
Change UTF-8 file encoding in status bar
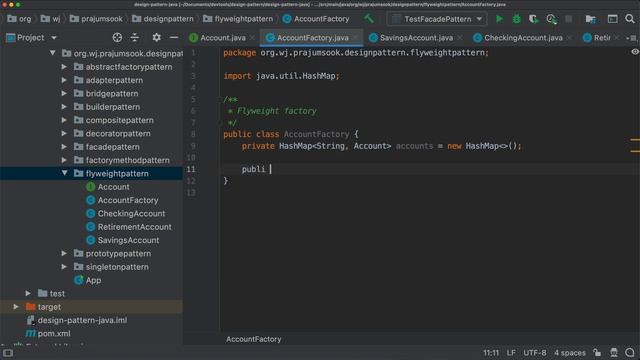point(535,353)
